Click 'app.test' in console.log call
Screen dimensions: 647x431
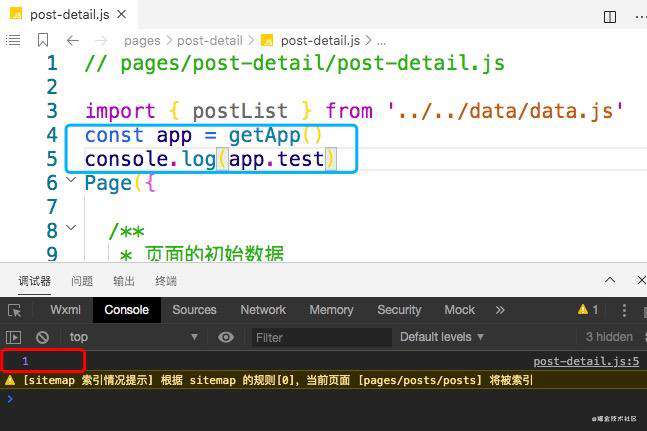point(276,159)
